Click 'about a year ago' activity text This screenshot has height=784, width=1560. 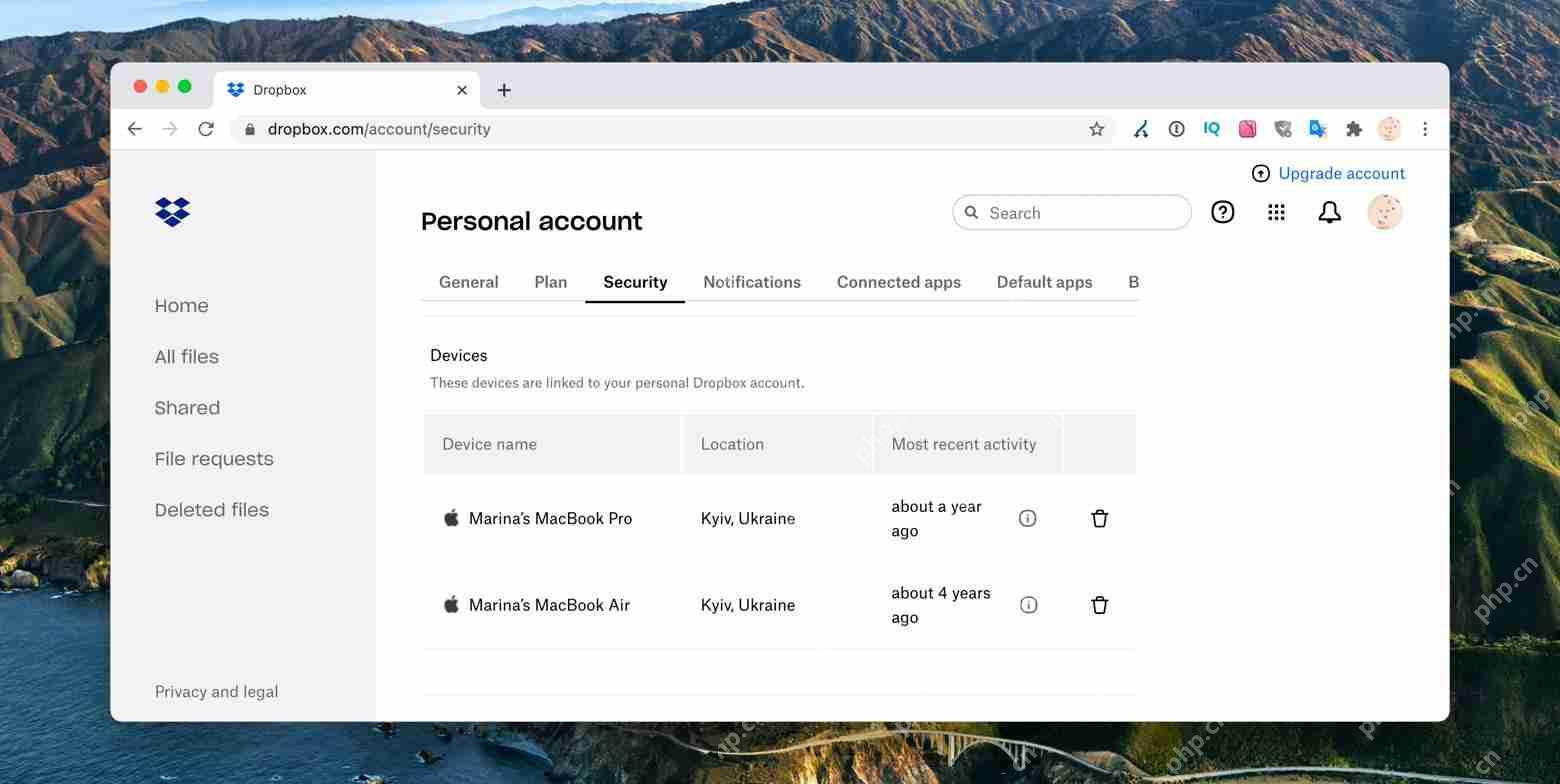936,518
